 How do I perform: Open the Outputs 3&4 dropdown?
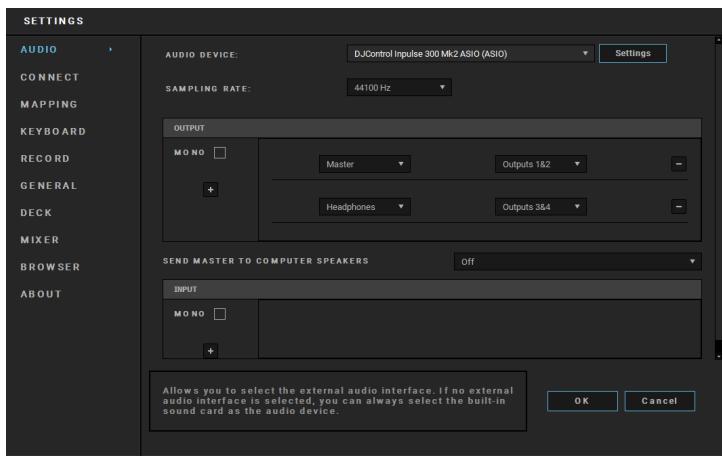tap(541, 207)
